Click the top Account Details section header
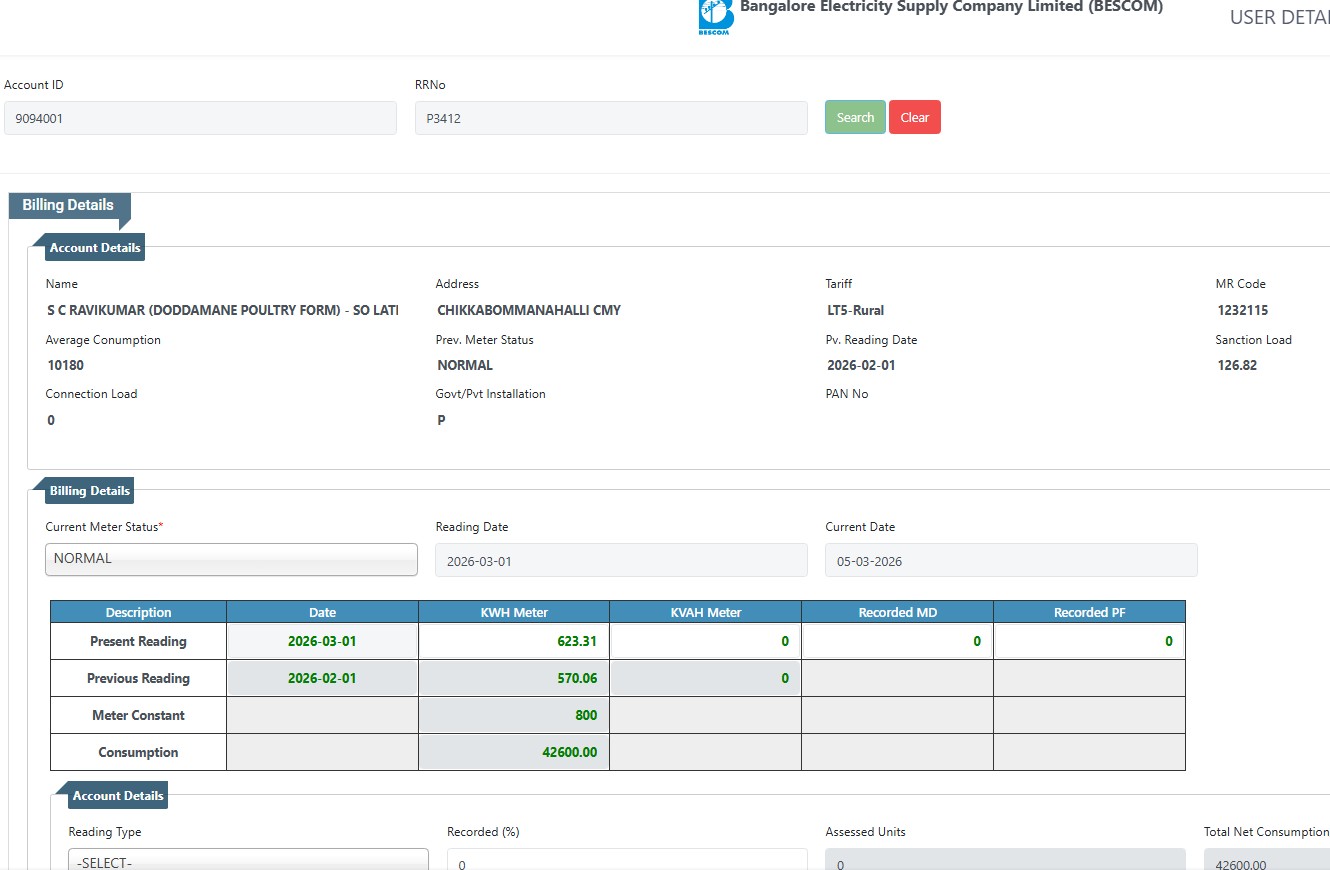Screen dimensions: 1330x870 coord(95,248)
